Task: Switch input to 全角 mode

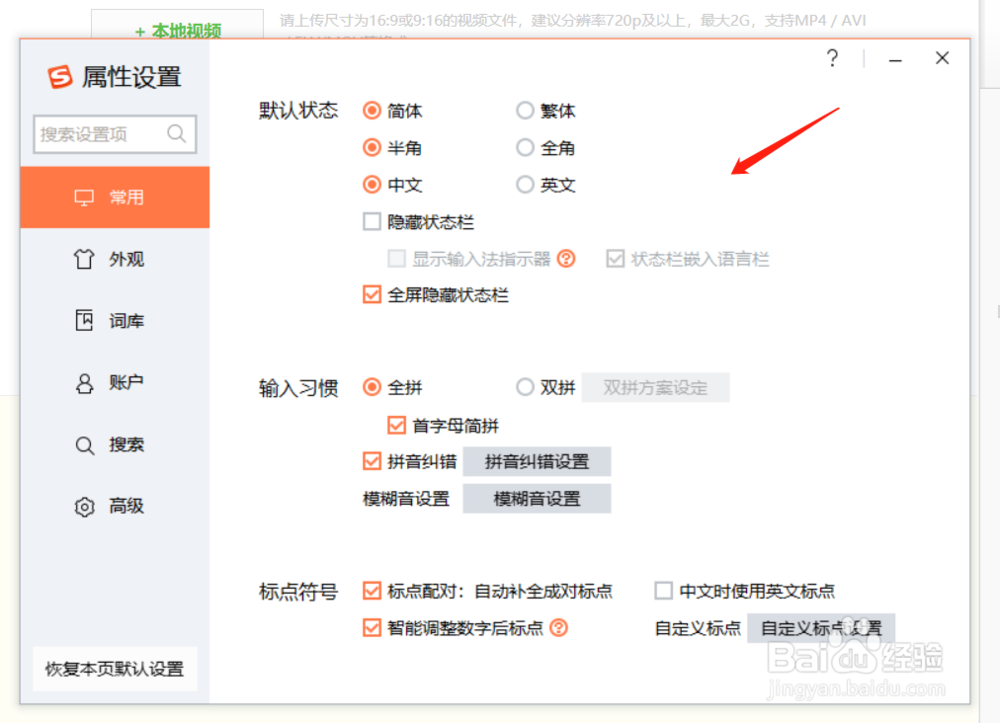Action: 525,147
